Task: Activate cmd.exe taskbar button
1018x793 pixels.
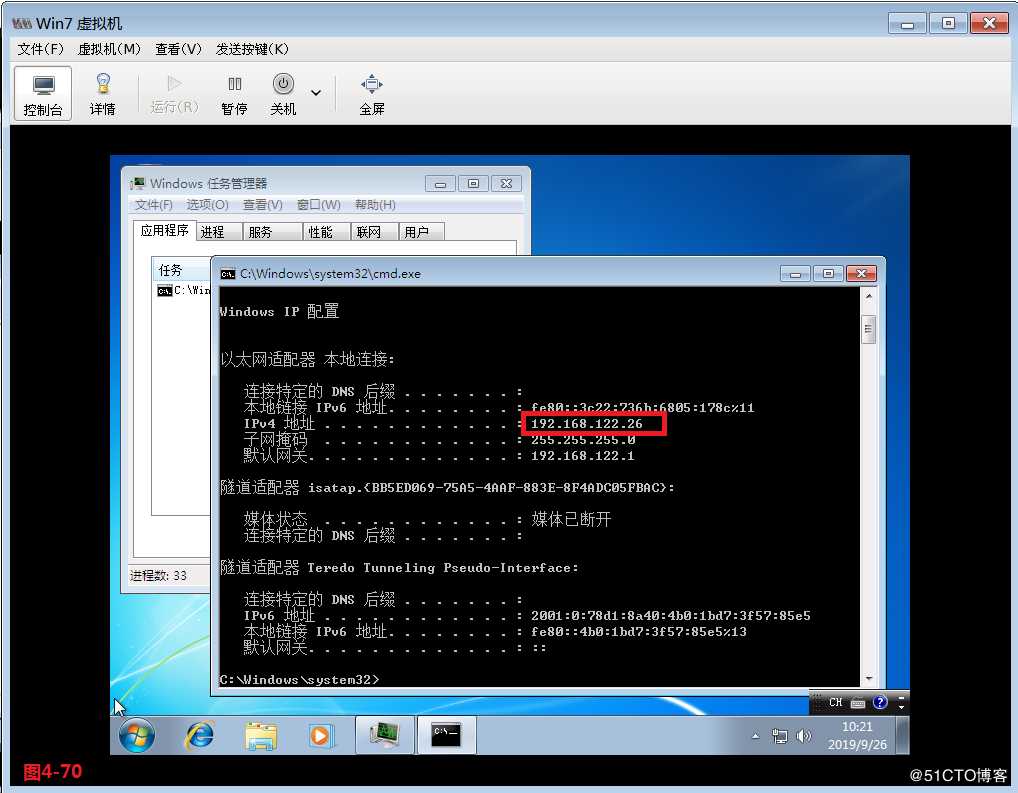Action: pyautogui.click(x=446, y=735)
